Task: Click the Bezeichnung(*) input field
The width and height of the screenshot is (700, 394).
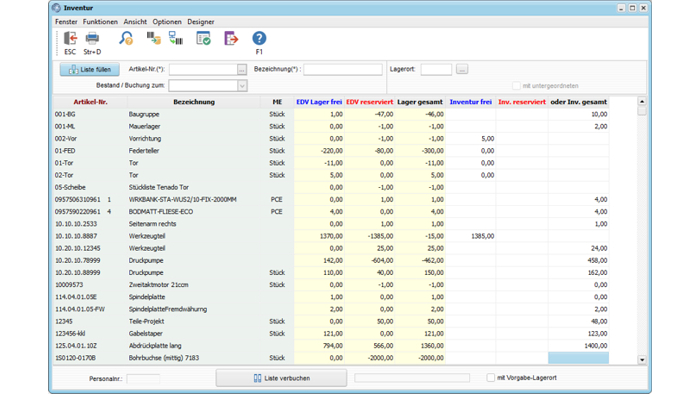Action: coord(343,69)
